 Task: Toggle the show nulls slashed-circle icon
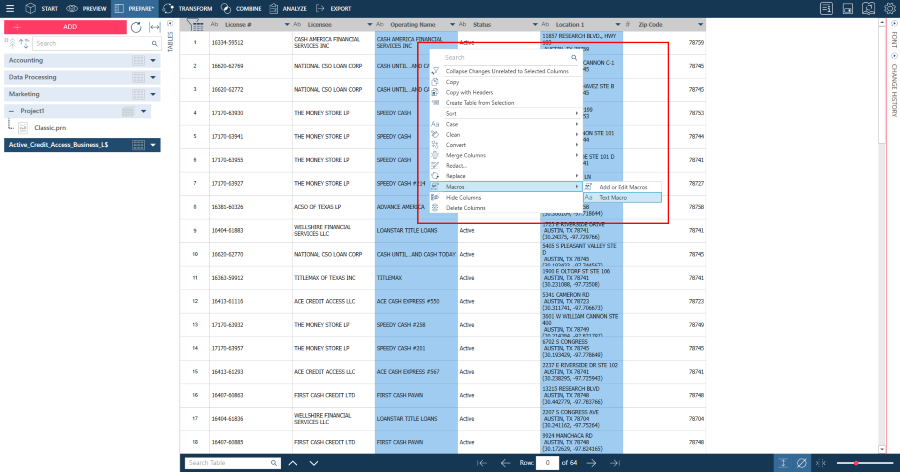[x=802, y=463]
